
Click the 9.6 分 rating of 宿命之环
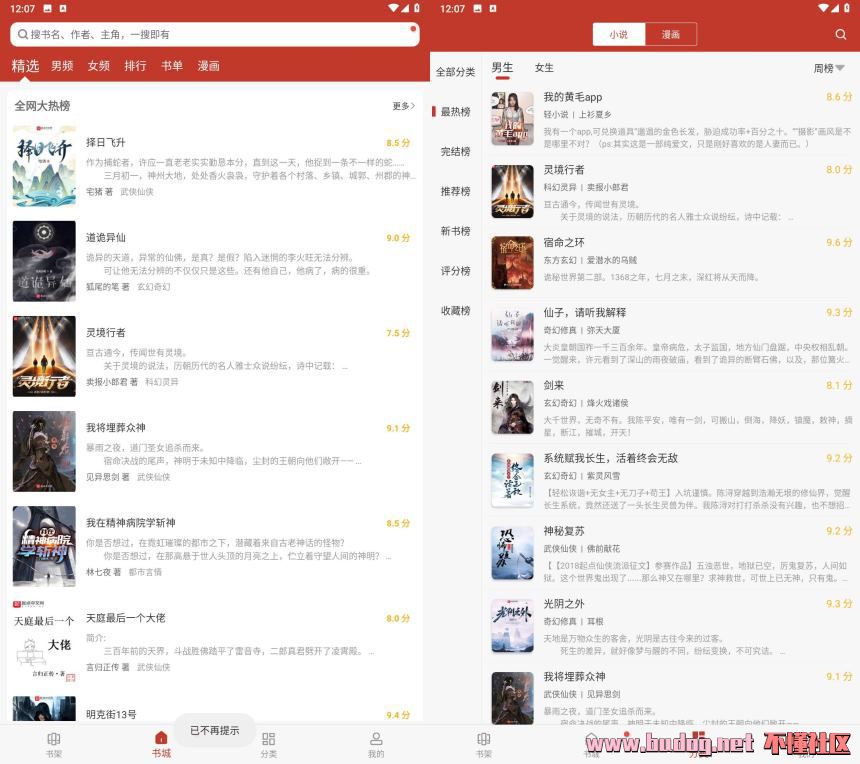[839, 242]
